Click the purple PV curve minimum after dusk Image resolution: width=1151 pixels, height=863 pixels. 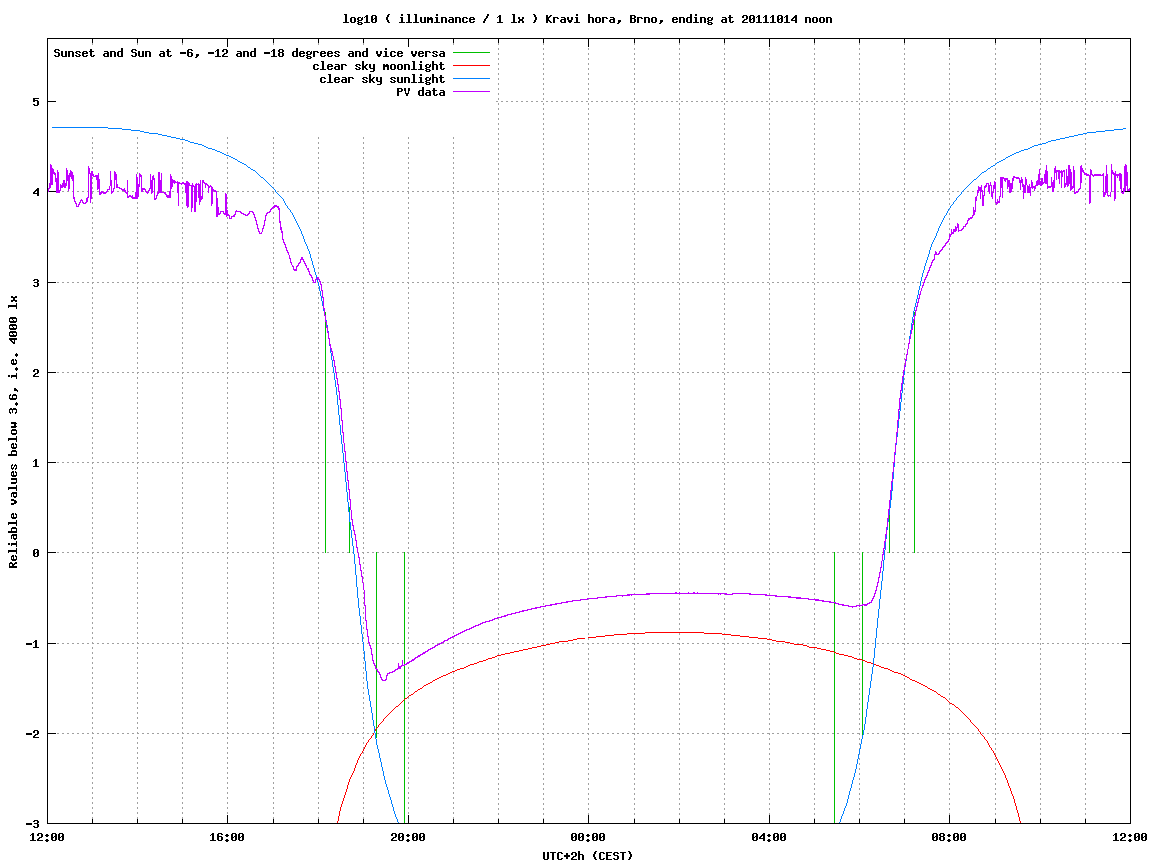pos(383,680)
